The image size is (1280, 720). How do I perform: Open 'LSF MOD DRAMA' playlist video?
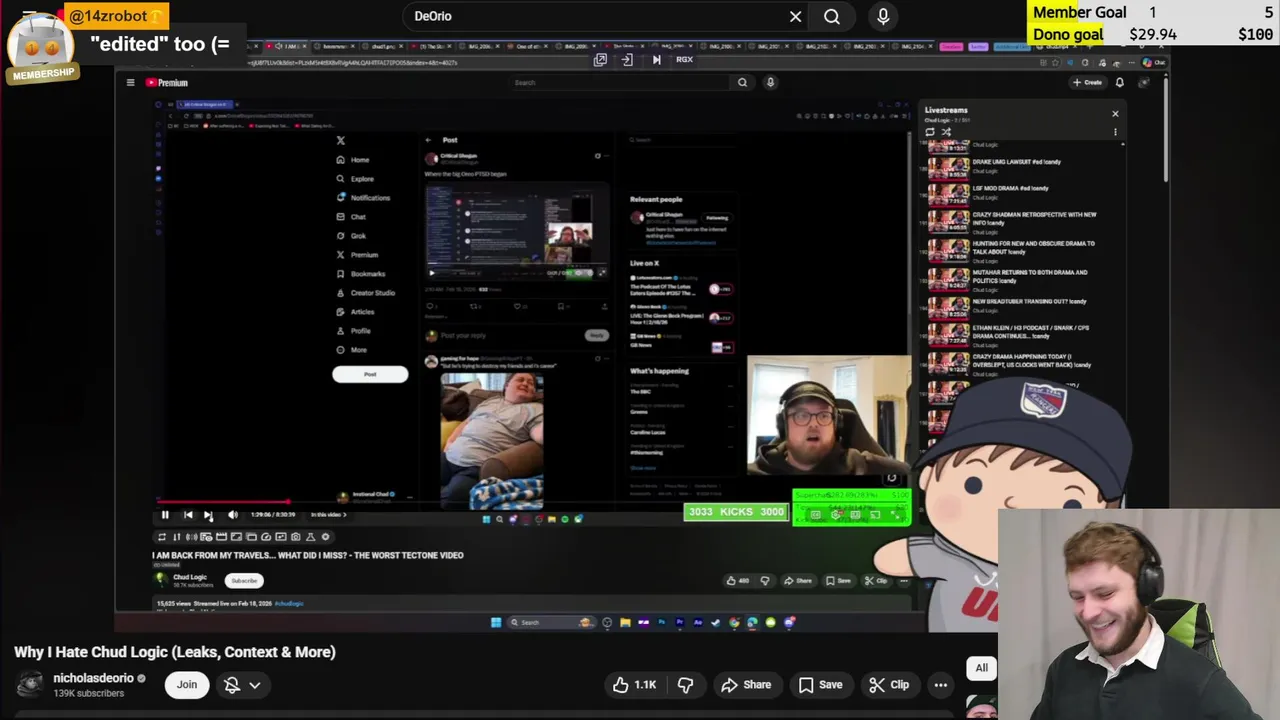pos(1010,188)
